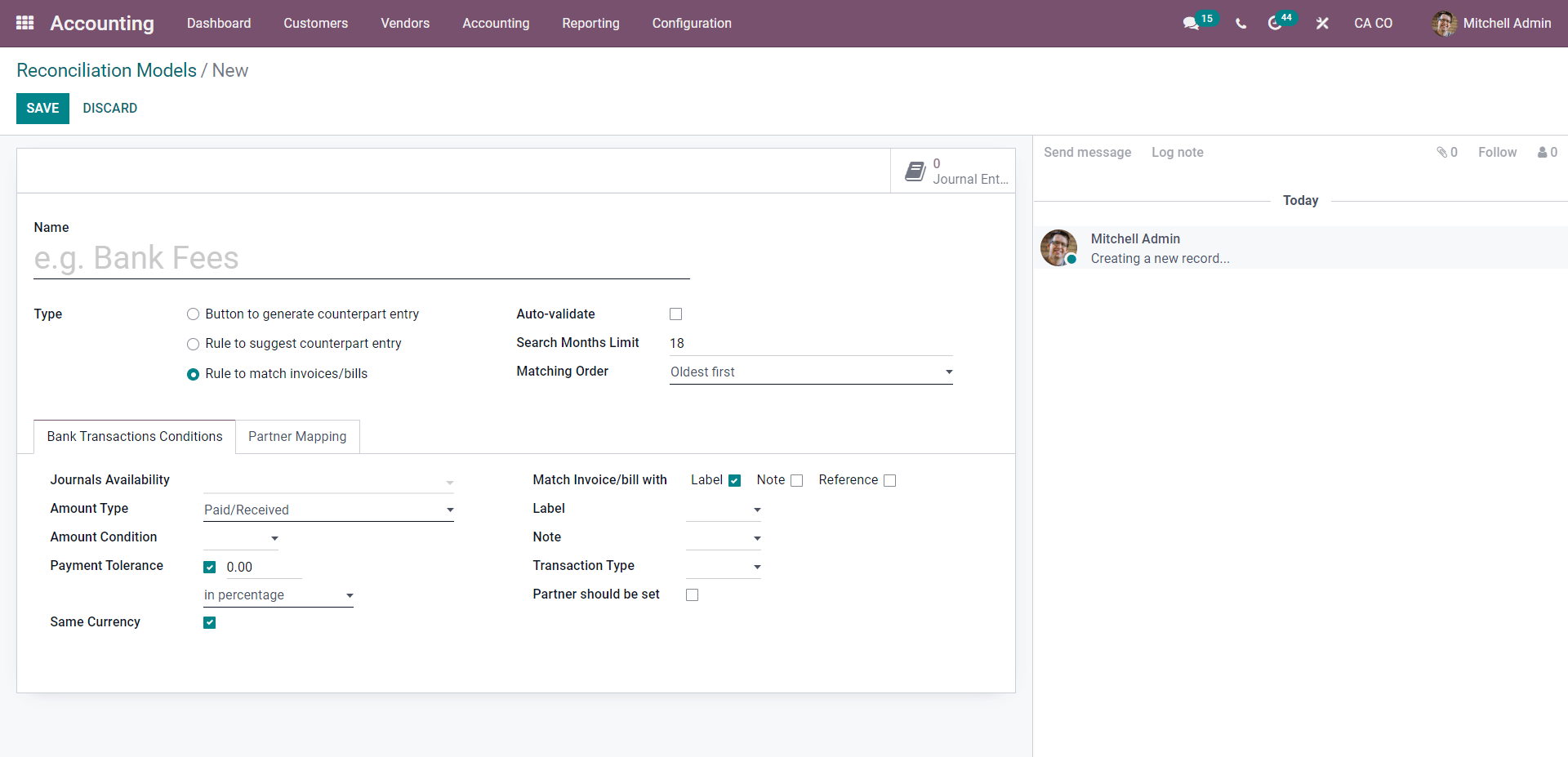Open the Amount Condition dropdown

click(x=241, y=538)
